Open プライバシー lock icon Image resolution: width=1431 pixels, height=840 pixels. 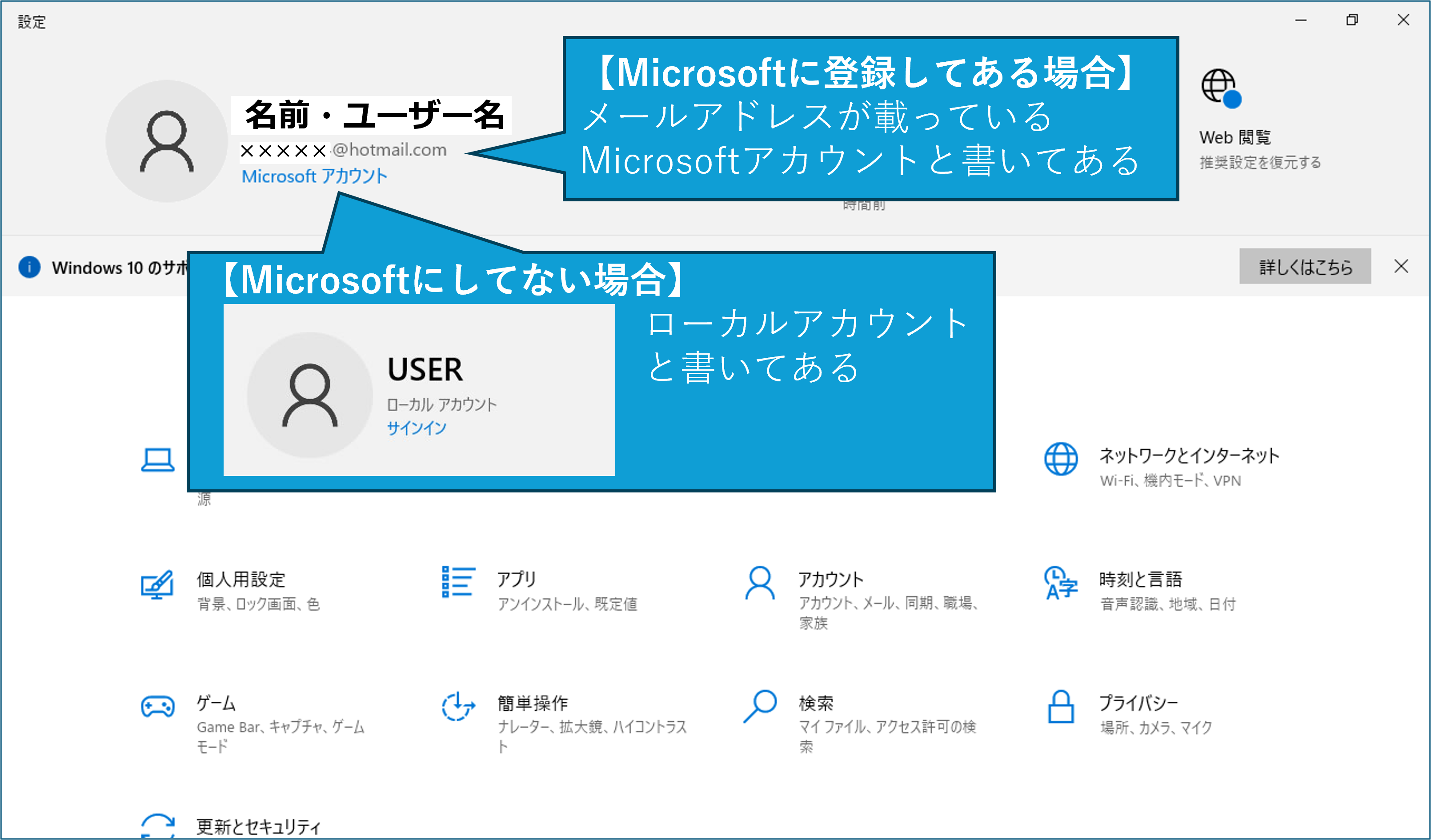[1060, 707]
